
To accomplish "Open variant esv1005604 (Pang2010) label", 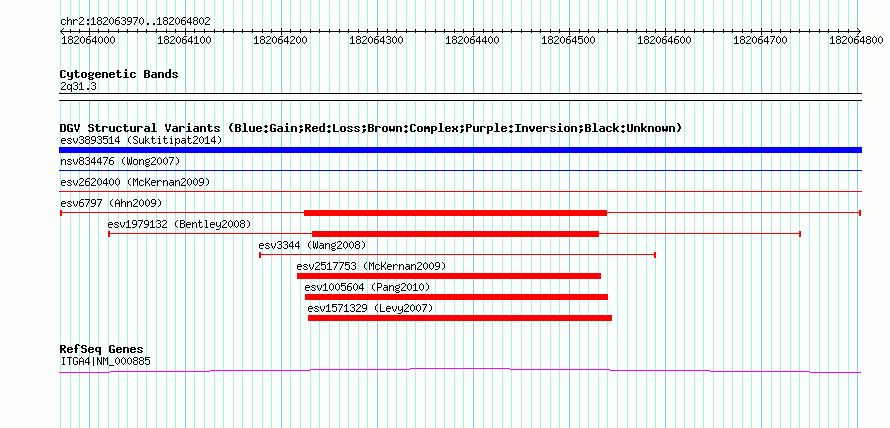I will point(367,287).
